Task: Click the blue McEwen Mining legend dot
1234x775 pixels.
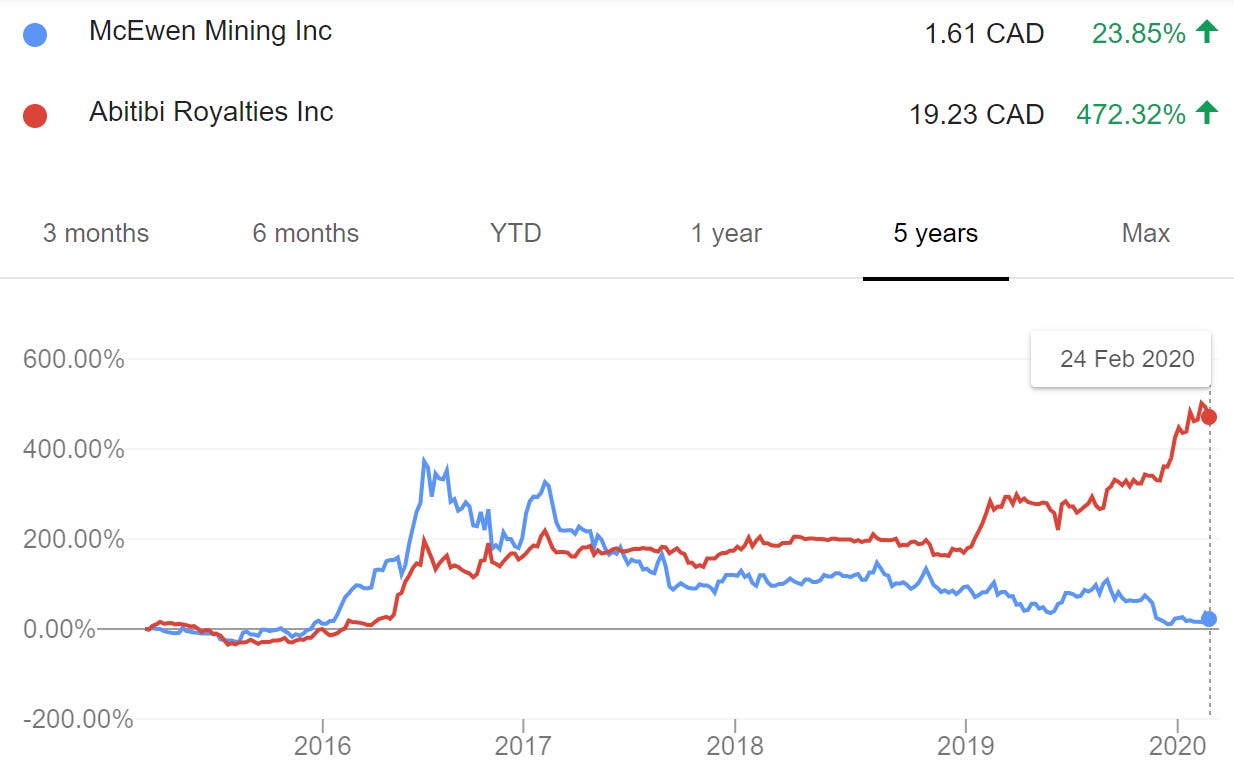Action: click(34, 34)
